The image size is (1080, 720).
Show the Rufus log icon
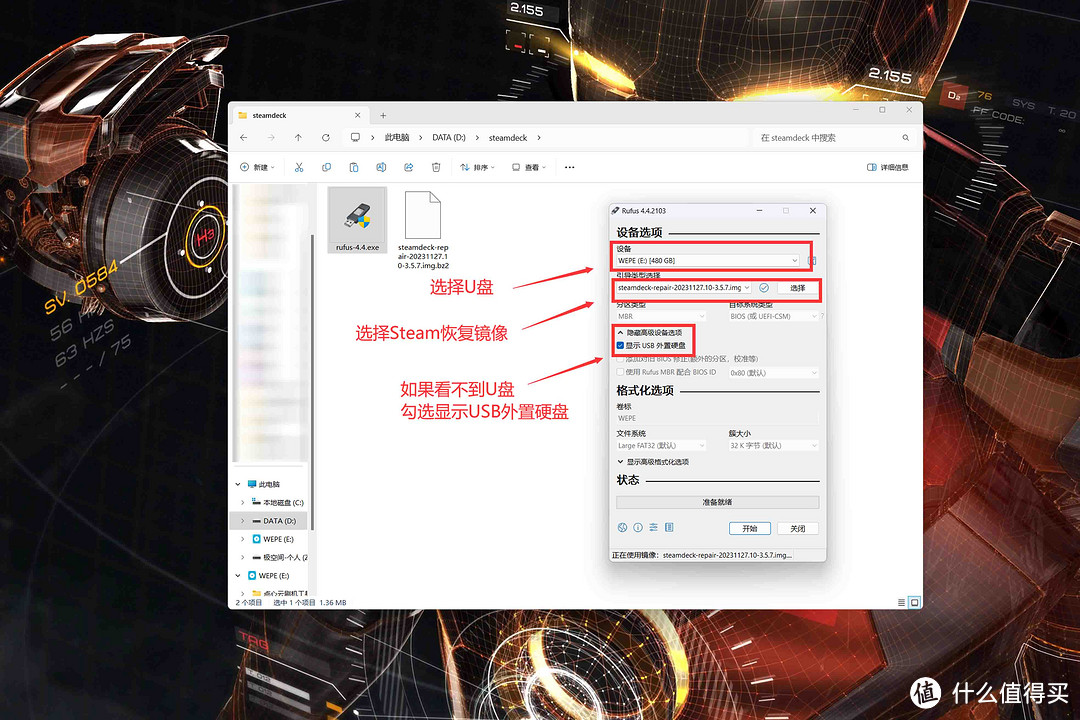click(669, 528)
